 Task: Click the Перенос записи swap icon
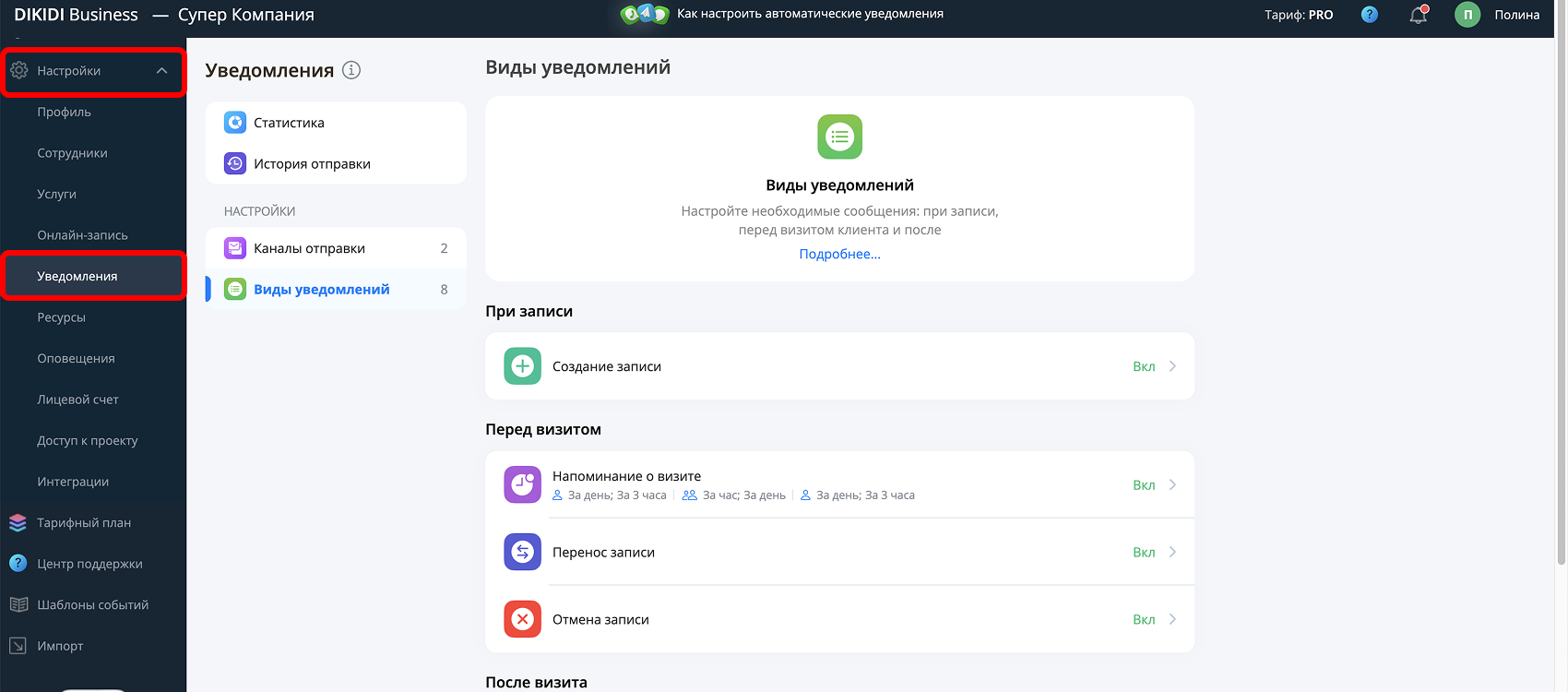click(523, 552)
